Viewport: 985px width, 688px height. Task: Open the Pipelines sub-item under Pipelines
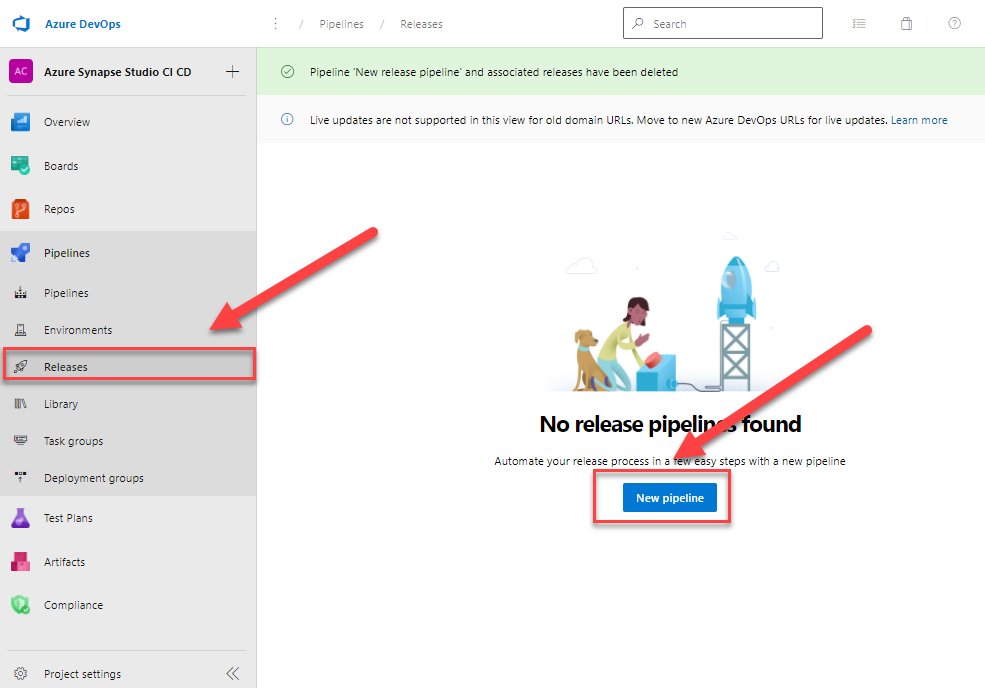point(66,293)
